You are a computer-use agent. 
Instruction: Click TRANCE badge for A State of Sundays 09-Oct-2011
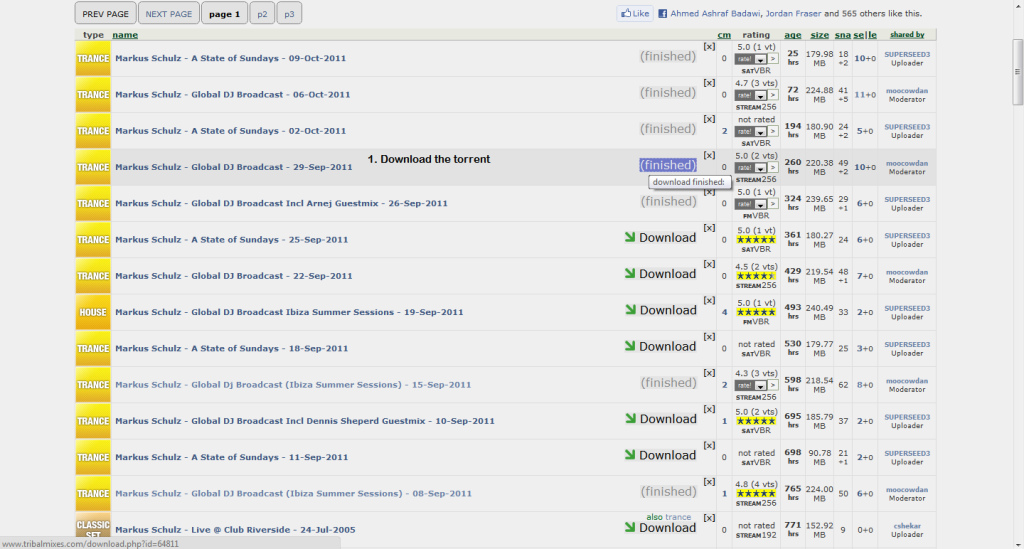pyautogui.click(x=93, y=58)
